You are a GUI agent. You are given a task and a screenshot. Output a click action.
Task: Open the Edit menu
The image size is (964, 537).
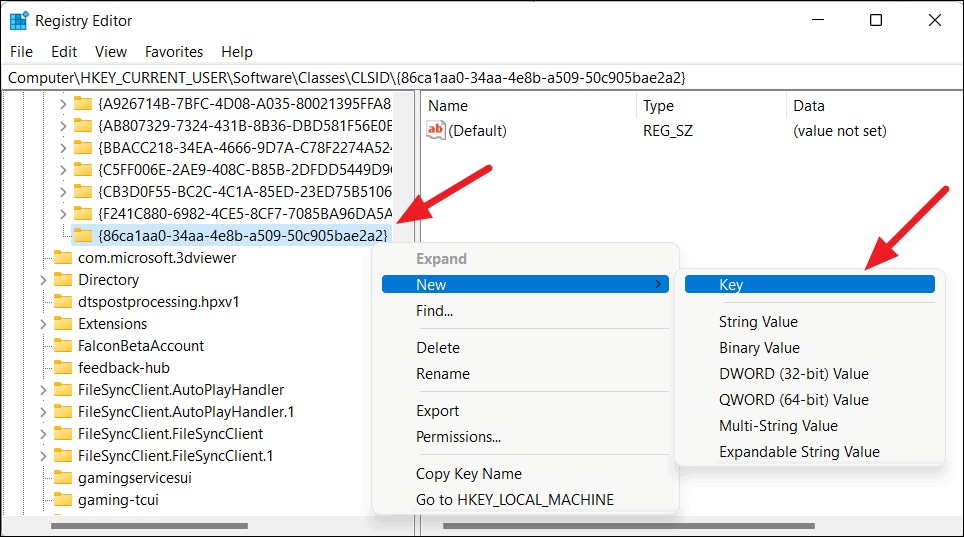pos(64,52)
